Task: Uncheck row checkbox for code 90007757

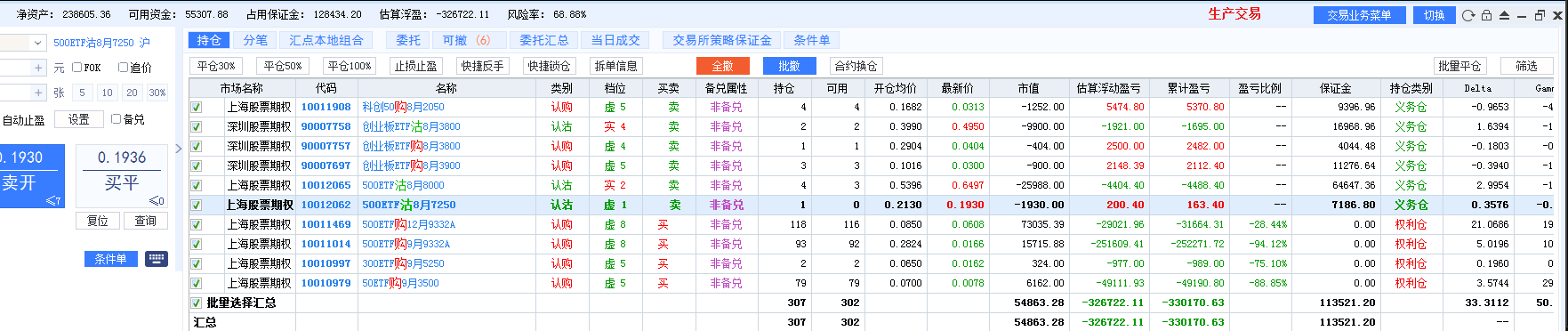Action: pyautogui.click(x=196, y=146)
